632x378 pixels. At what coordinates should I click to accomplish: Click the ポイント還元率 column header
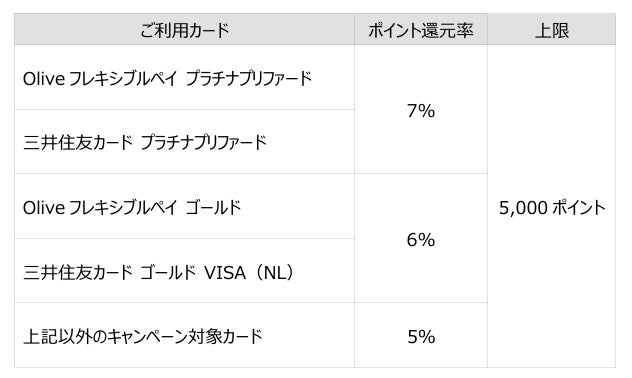421,29
